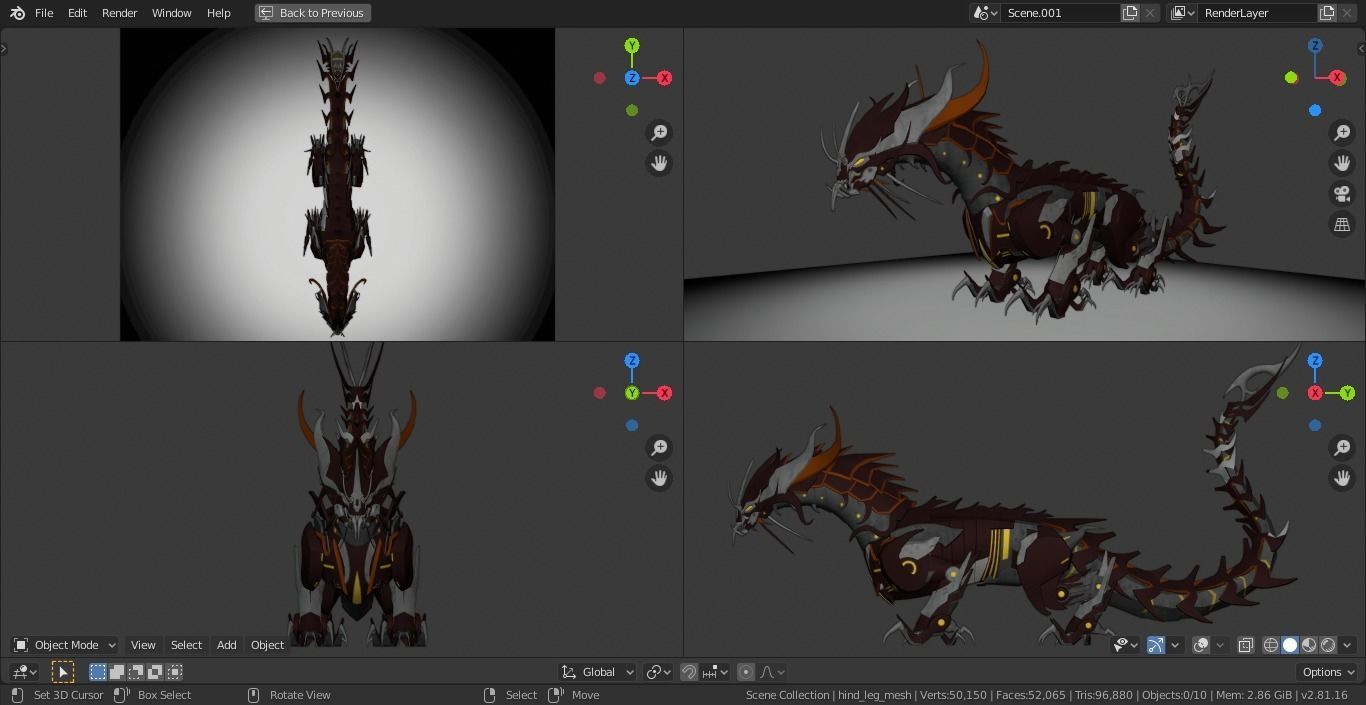
Task: Toggle proportional editing
Action: click(746, 672)
